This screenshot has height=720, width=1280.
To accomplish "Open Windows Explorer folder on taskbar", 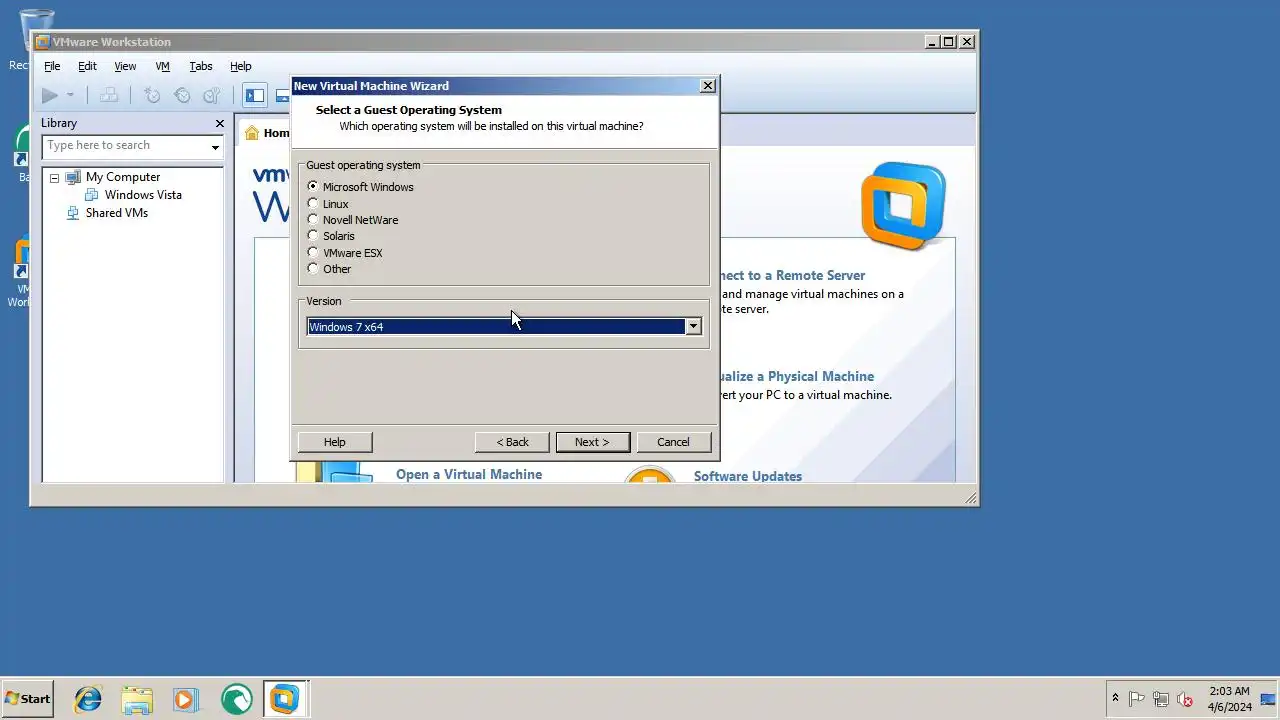I will pos(137,699).
